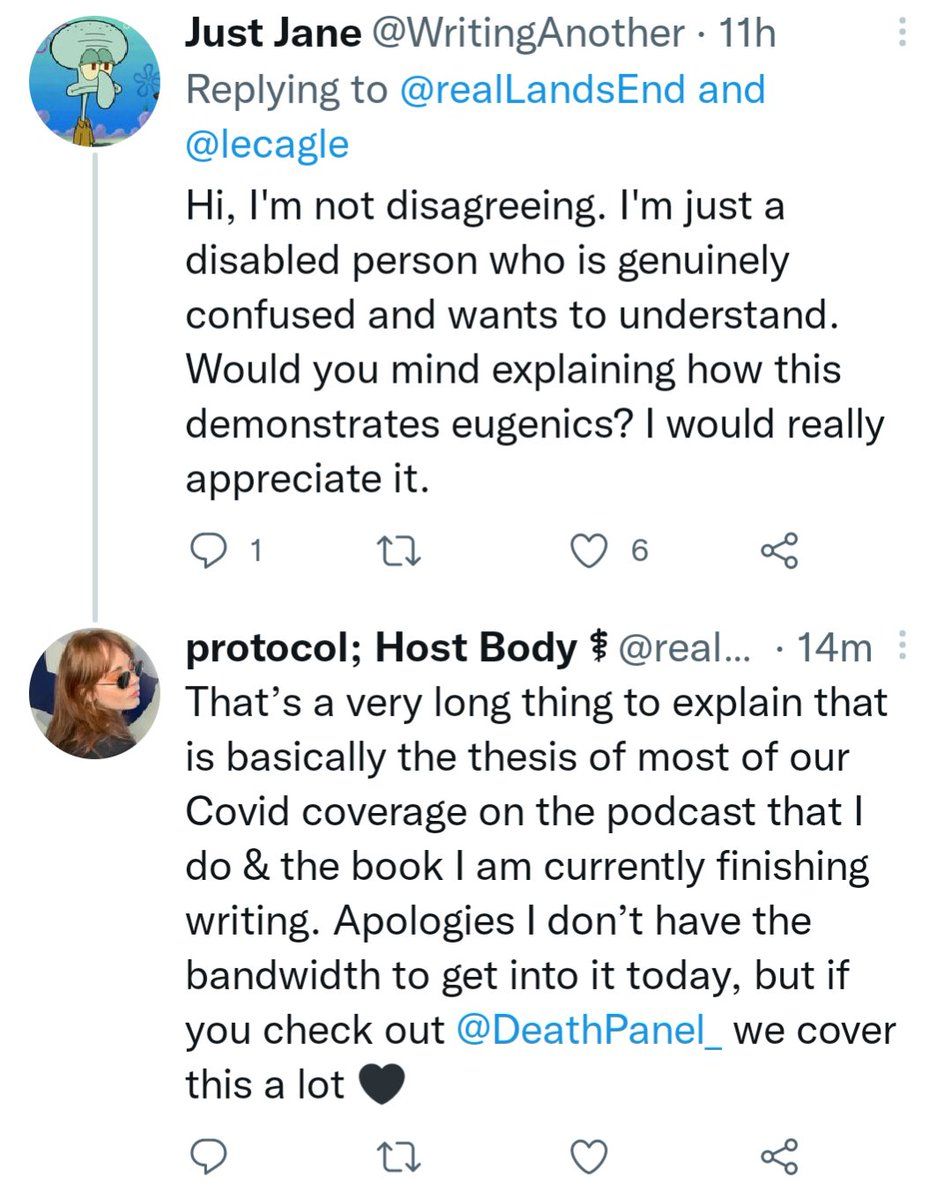Reply to Just Jane's tweet
Viewport: 951px width, 1200px height.
pos(205,549)
